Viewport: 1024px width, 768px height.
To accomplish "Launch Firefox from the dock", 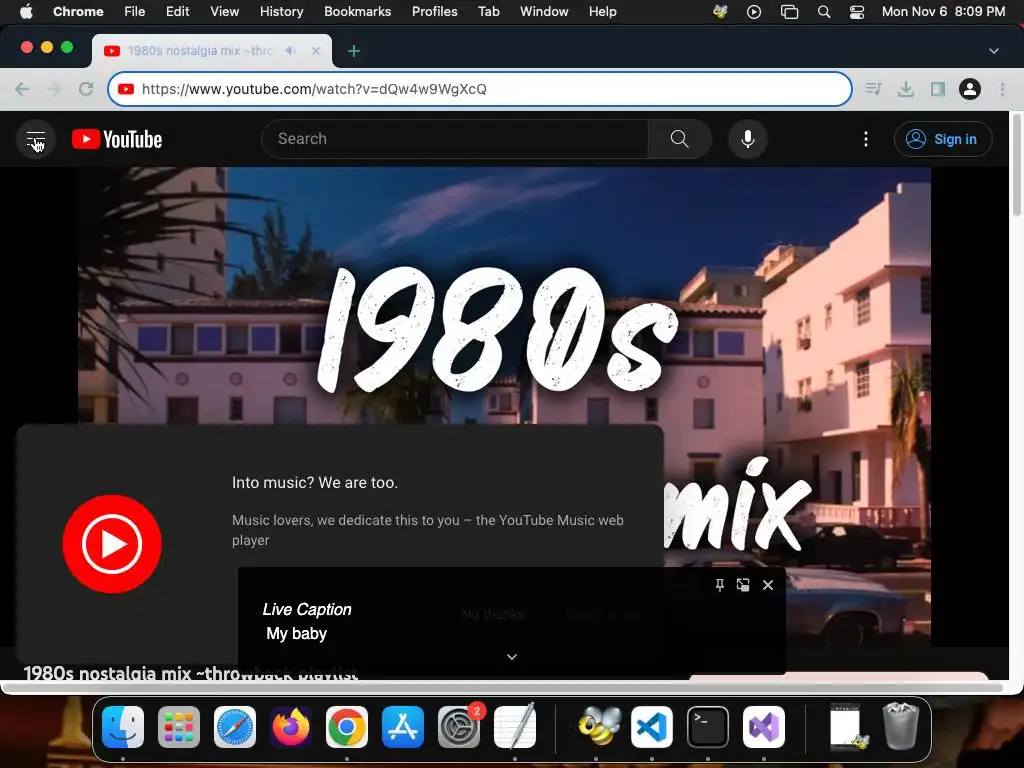I will [x=291, y=727].
